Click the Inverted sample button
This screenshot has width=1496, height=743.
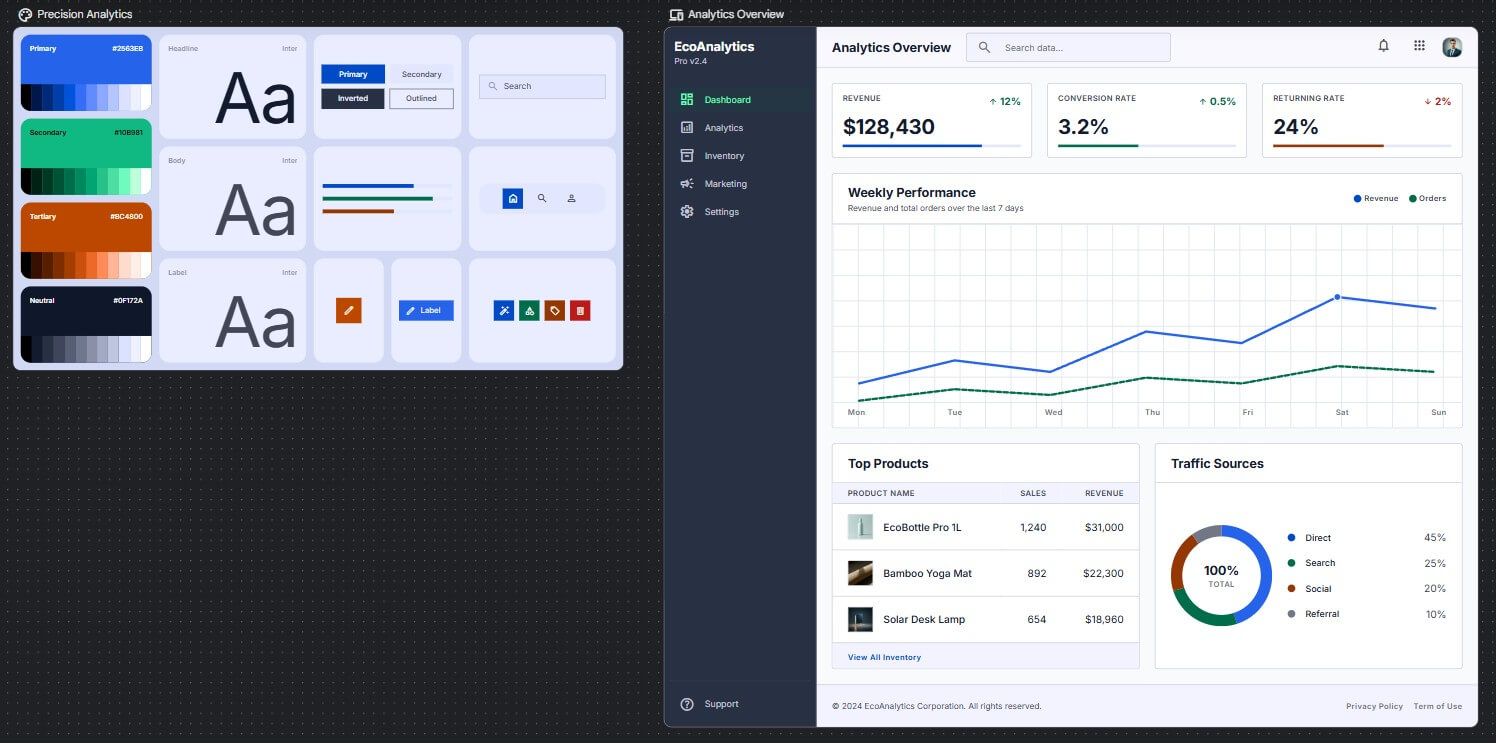353,99
